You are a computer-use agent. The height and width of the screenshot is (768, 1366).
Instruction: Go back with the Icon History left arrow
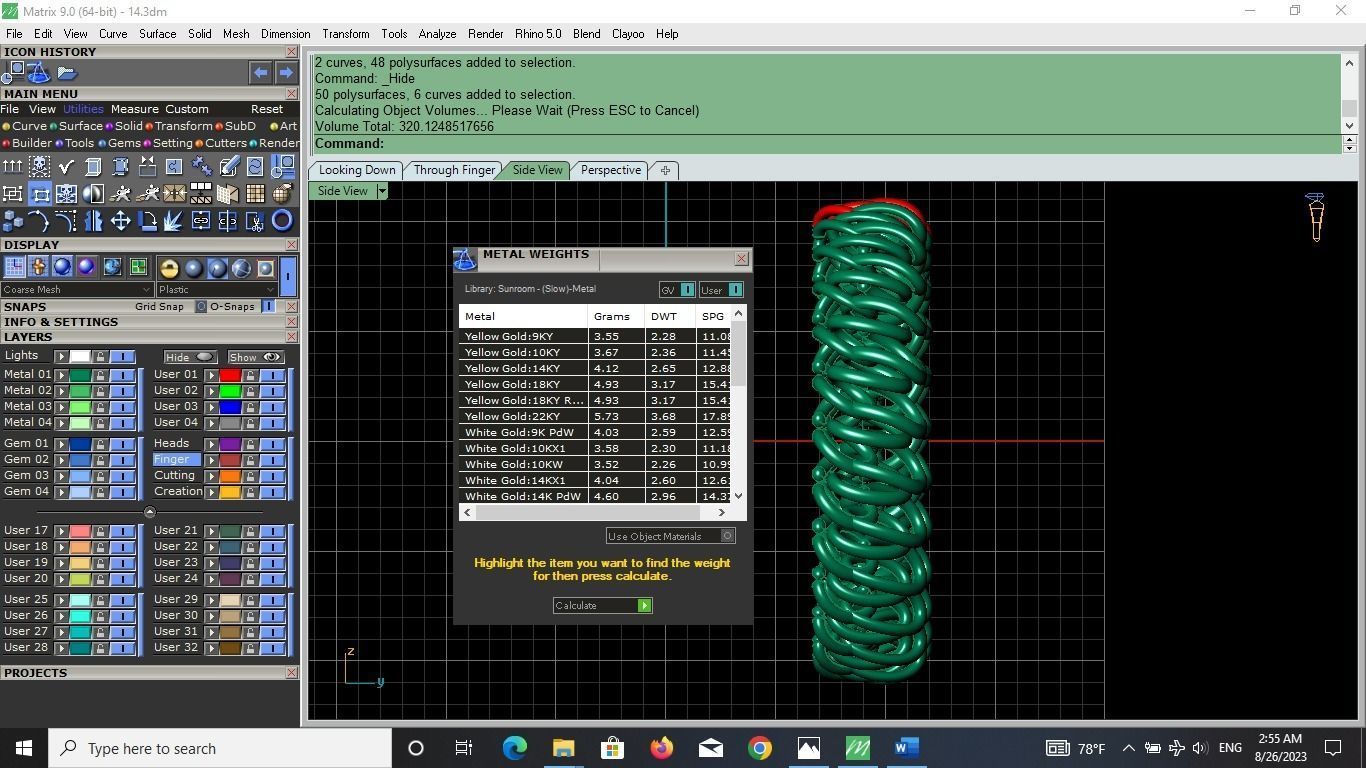pyautogui.click(x=260, y=72)
